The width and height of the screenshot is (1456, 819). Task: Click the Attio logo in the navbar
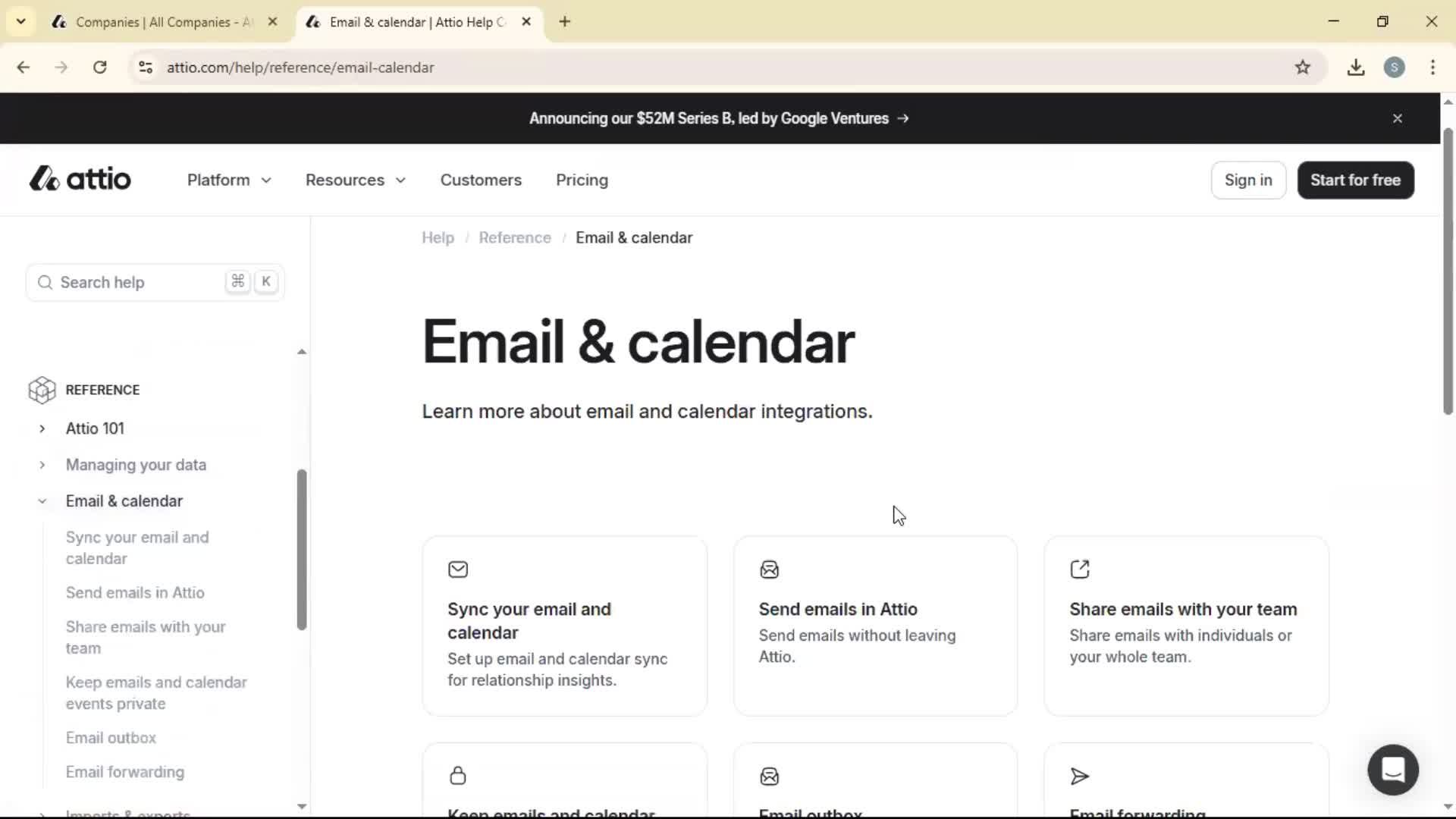click(79, 178)
